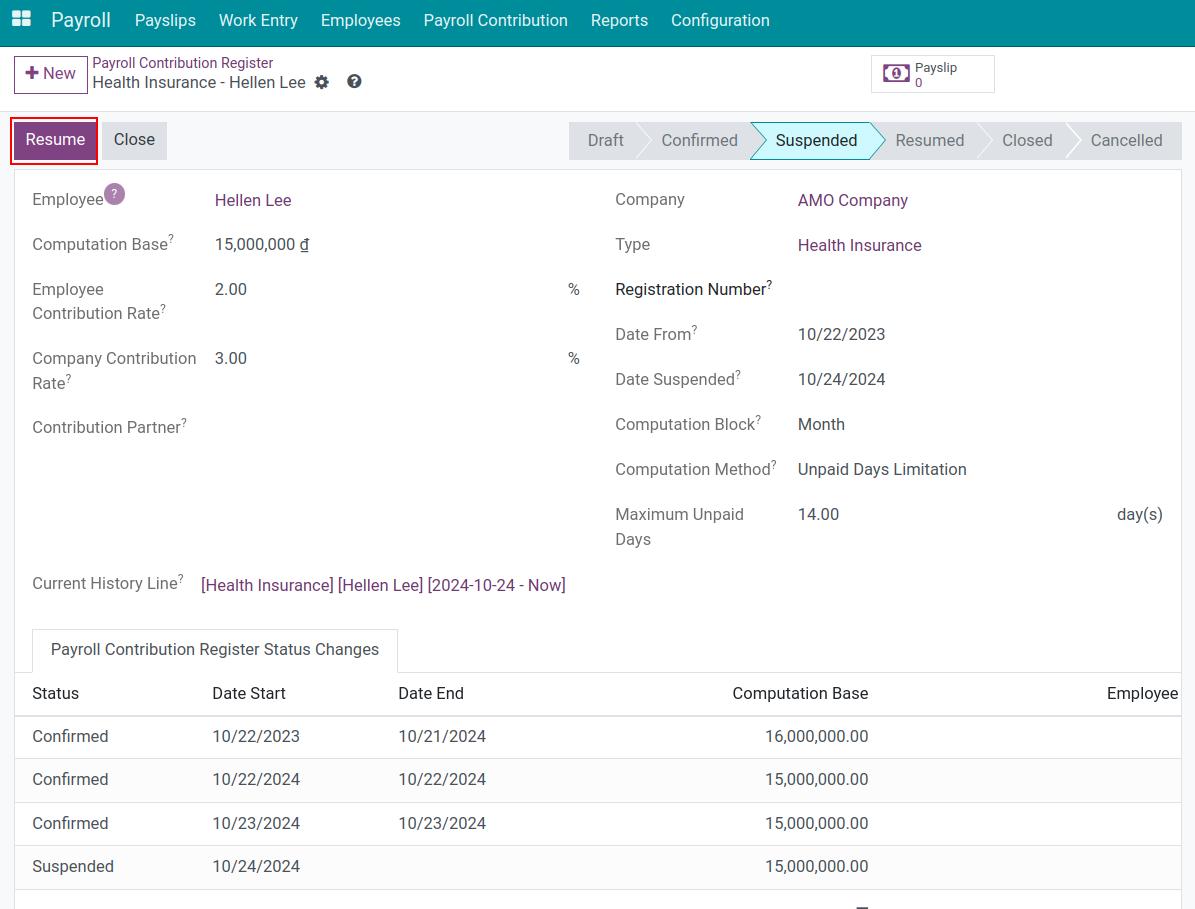
Task: Click the Payslip money icon stat button
Action: (x=932, y=74)
